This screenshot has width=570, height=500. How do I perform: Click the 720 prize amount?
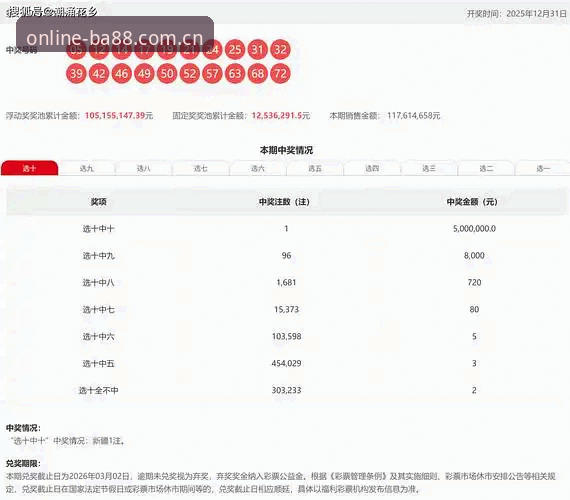pos(474,283)
